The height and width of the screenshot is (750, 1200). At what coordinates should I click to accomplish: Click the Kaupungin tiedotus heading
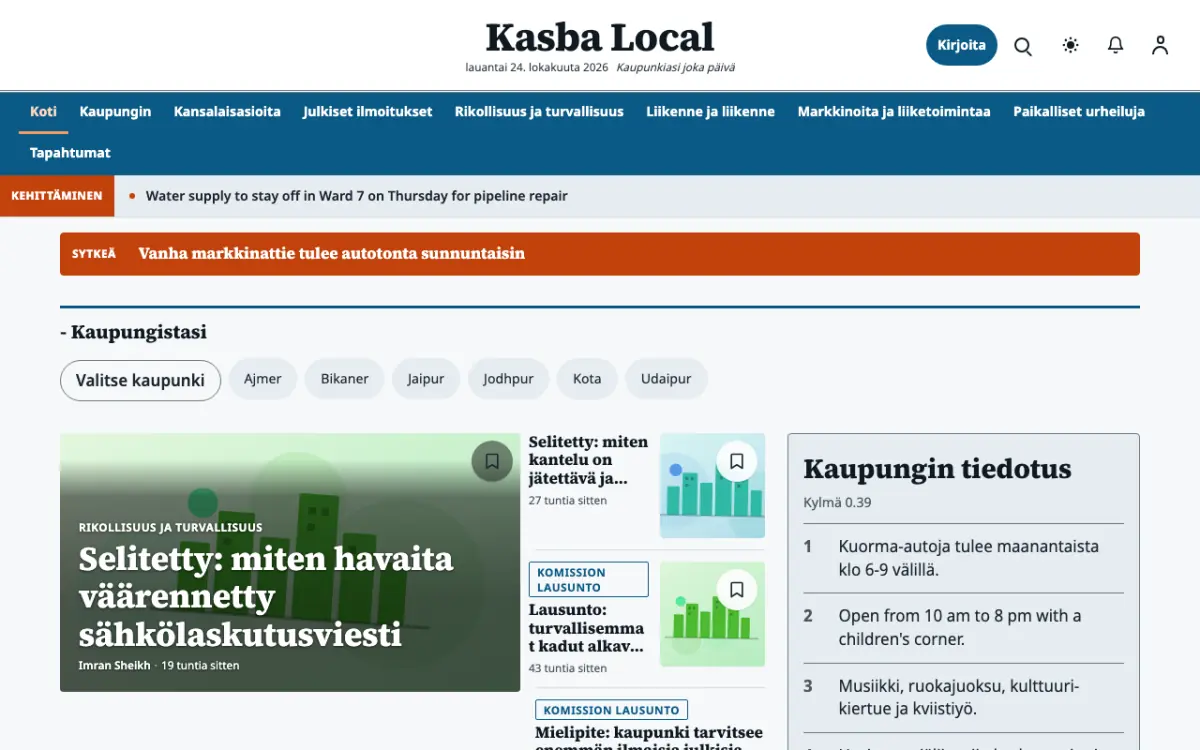pyautogui.click(x=937, y=469)
